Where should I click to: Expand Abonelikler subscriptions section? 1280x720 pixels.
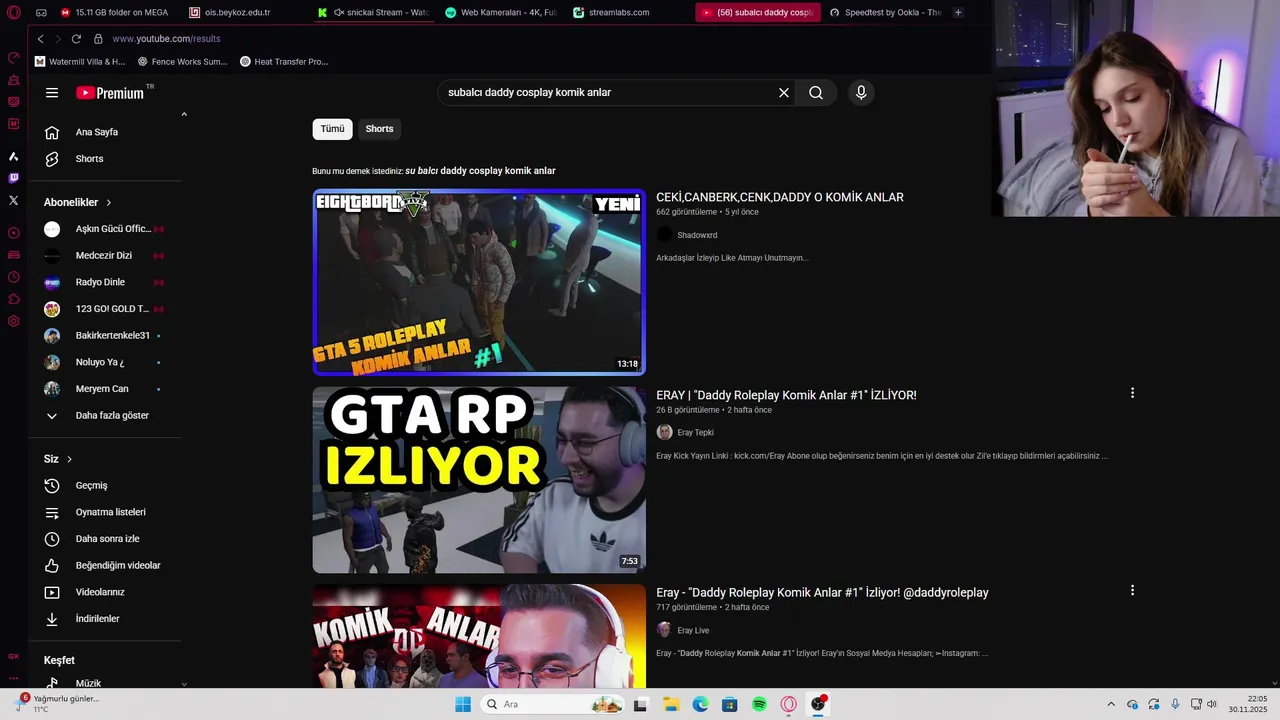click(x=78, y=202)
